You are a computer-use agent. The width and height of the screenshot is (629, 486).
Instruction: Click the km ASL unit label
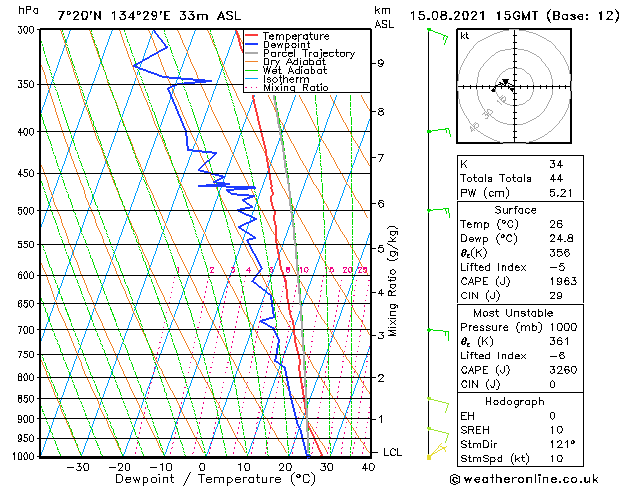click(384, 17)
